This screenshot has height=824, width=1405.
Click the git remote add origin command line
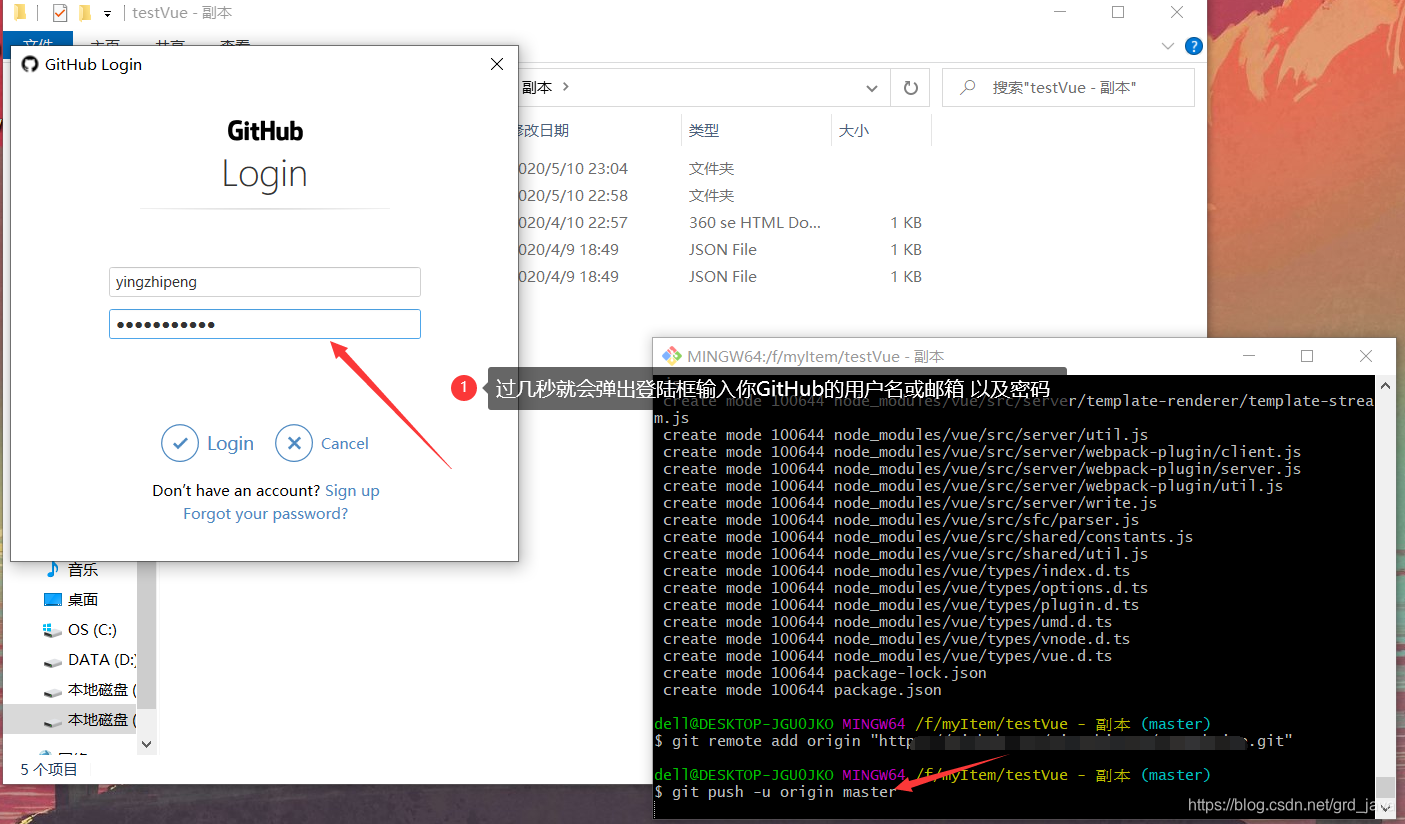point(973,741)
